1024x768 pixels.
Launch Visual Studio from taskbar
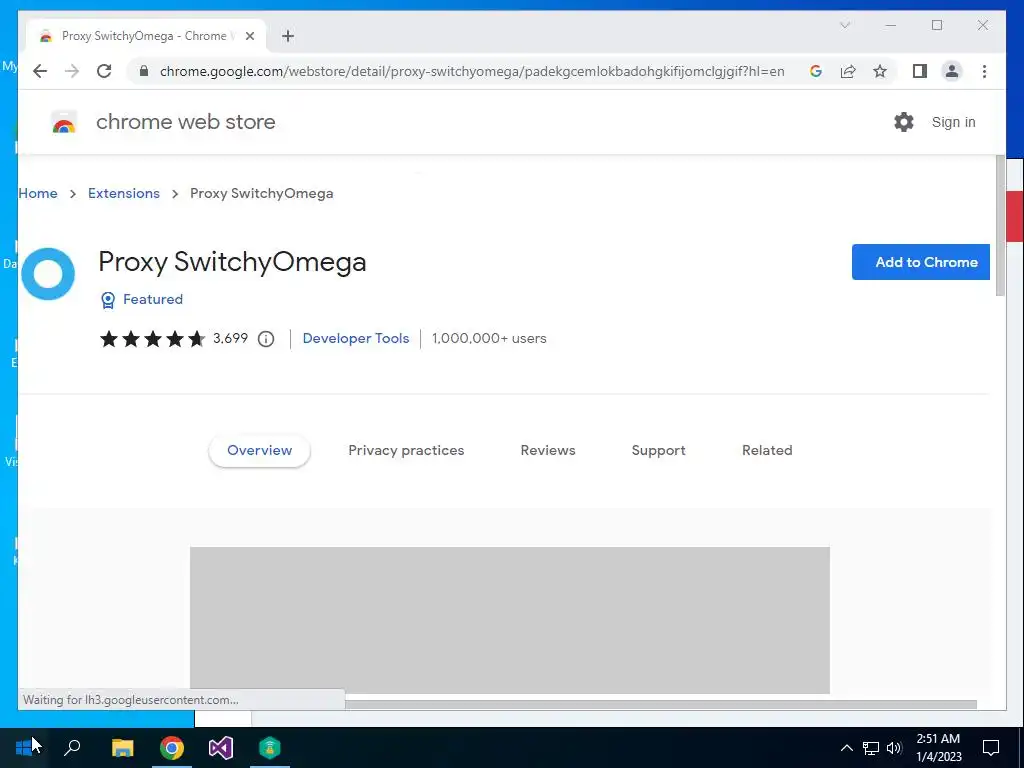click(221, 747)
